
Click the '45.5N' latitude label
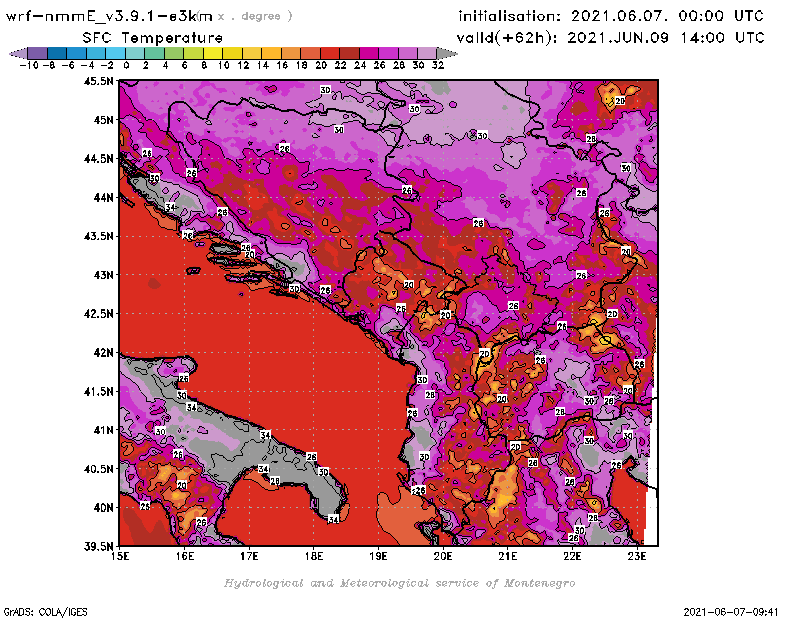[x=98, y=81]
